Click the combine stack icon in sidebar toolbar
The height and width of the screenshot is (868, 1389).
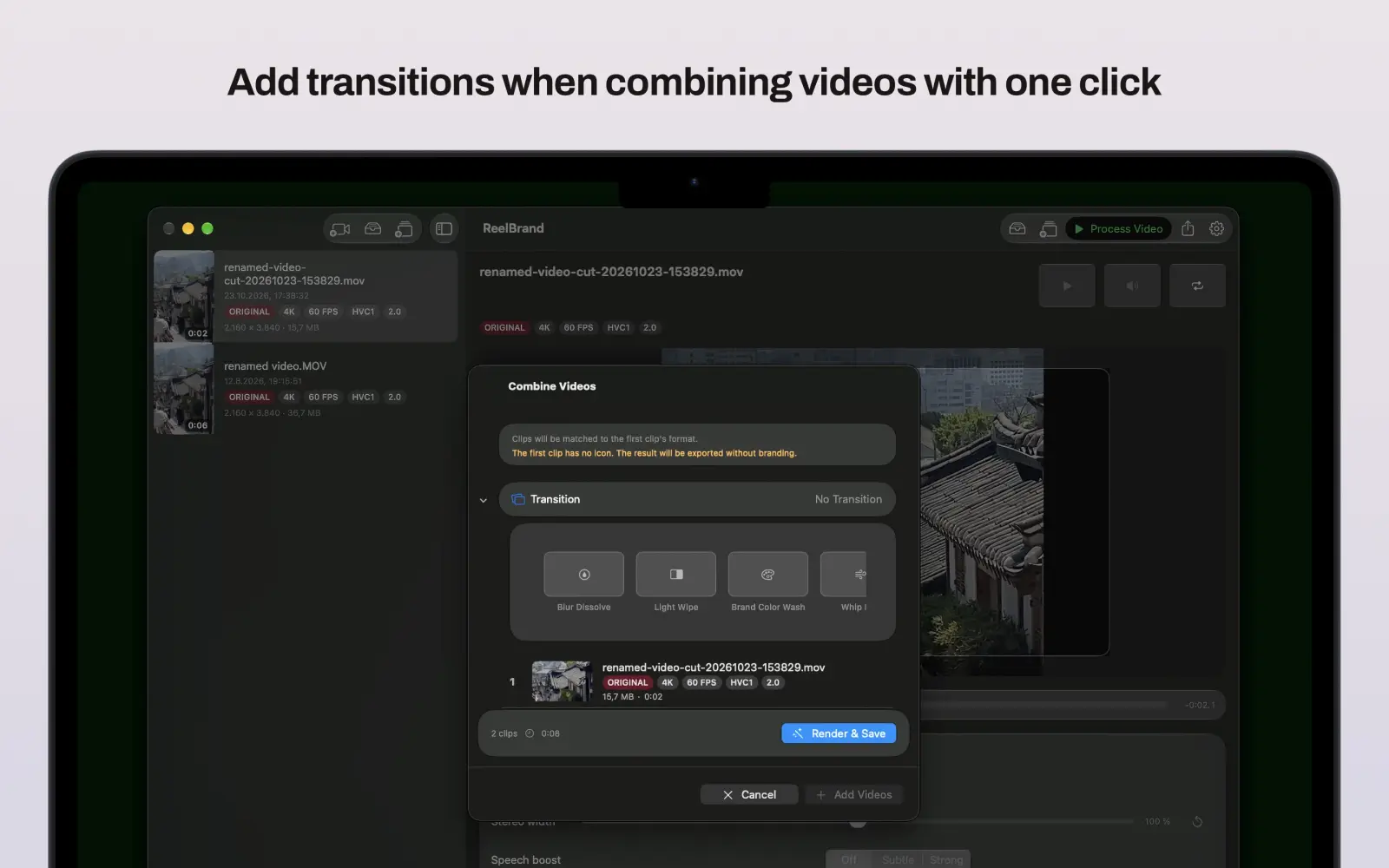tap(404, 229)
